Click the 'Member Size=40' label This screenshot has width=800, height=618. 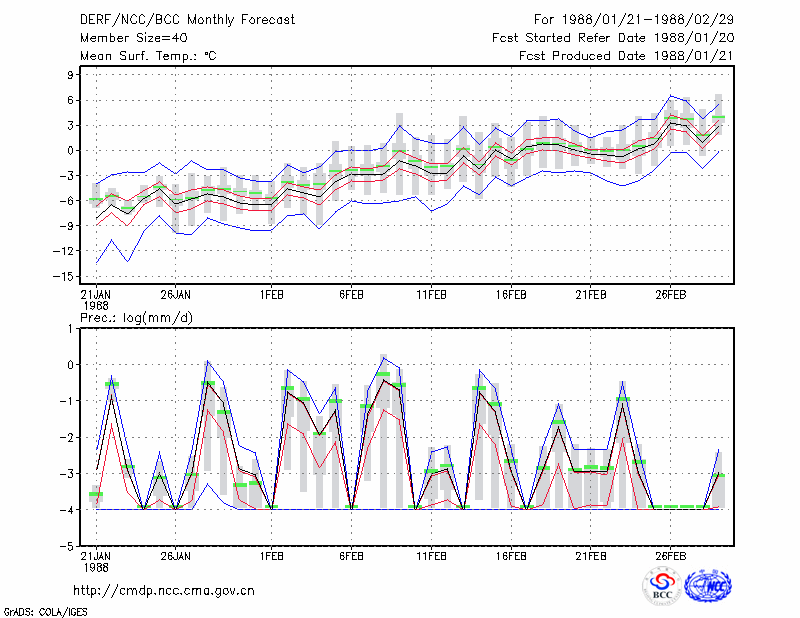134,38
